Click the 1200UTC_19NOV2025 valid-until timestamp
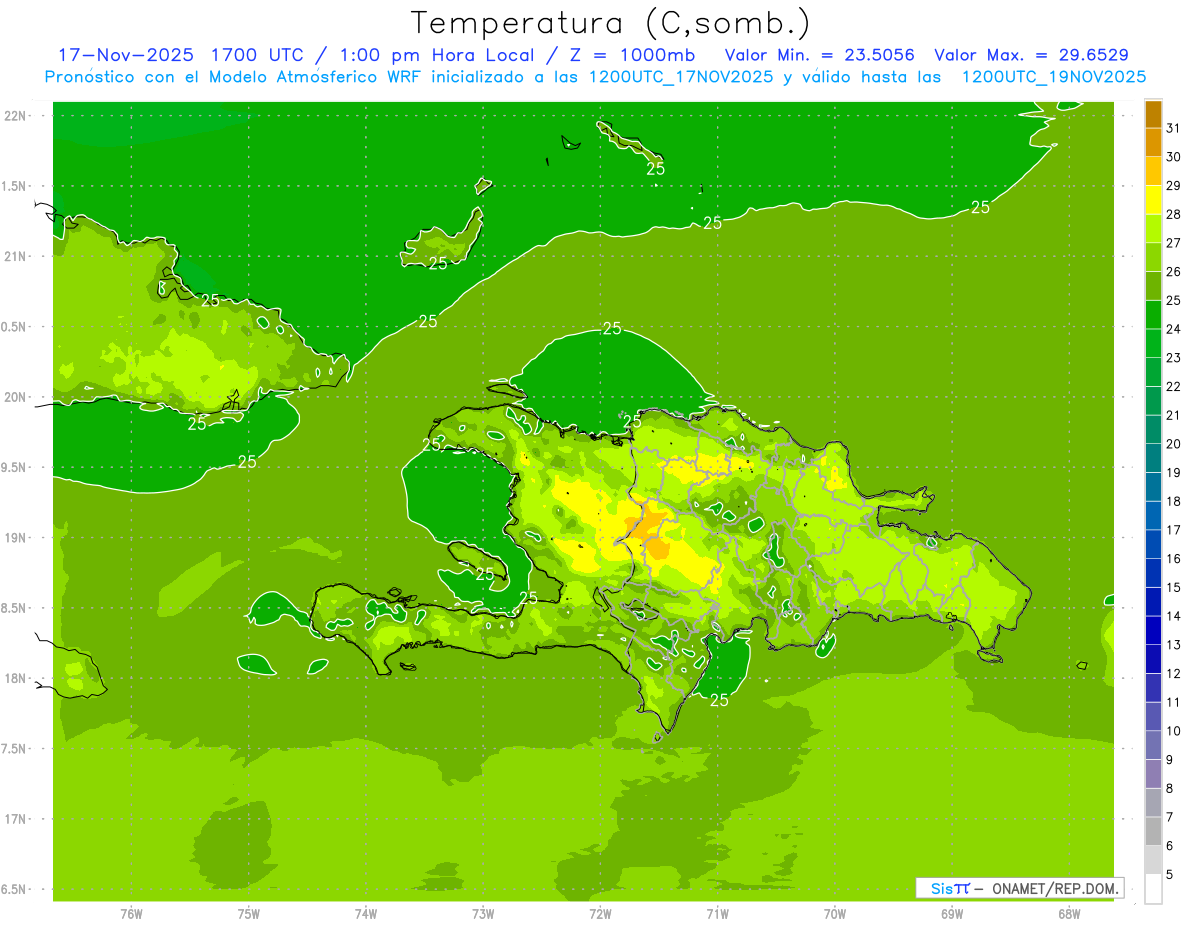Viewport: 1200px width, 927px height. pyautogui.click(x=1053, y=77)
